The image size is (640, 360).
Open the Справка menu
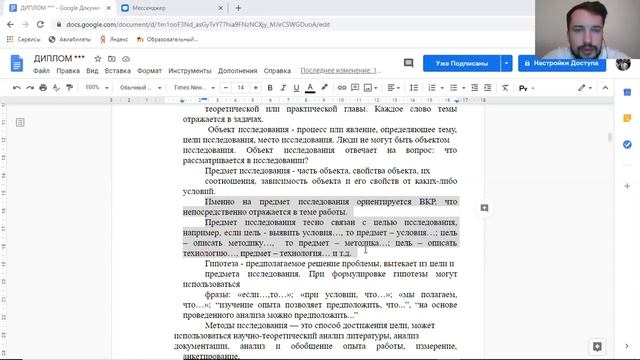click(277, 71)
